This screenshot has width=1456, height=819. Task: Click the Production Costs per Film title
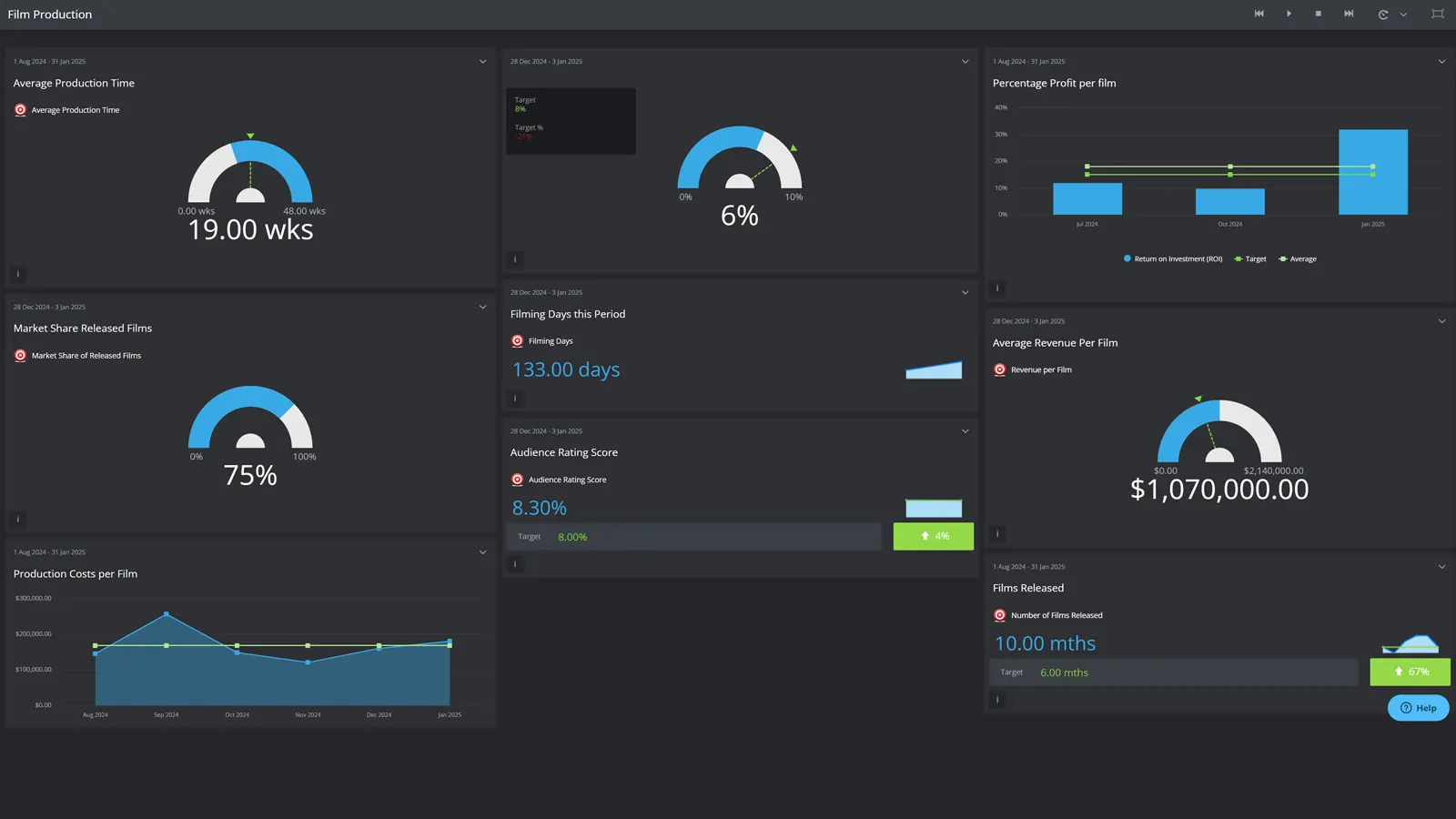click(x=76, y=574)
